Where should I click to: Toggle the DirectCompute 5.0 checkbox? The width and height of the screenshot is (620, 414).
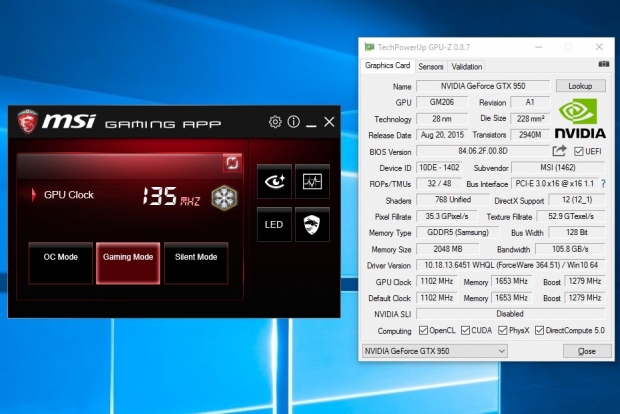(539, 330)
